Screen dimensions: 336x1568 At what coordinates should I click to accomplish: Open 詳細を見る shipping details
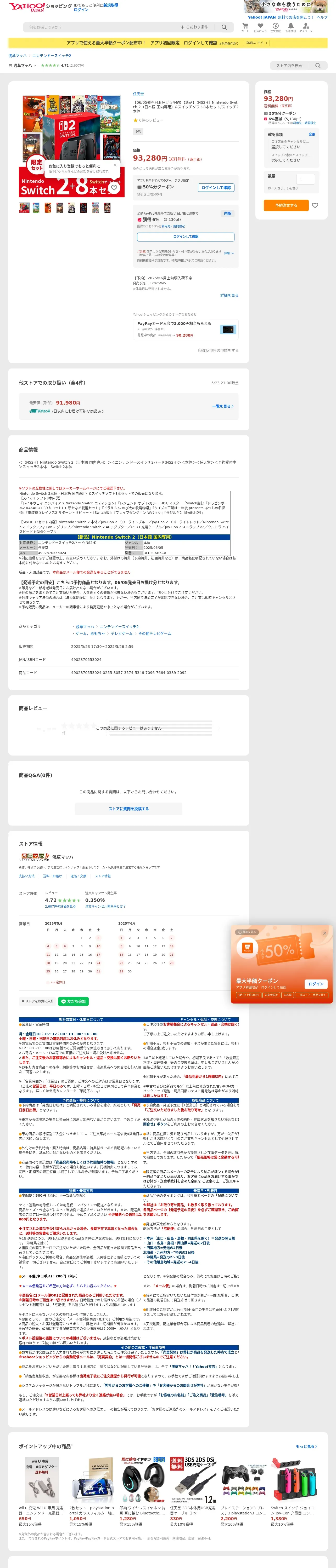click(229, 295)
